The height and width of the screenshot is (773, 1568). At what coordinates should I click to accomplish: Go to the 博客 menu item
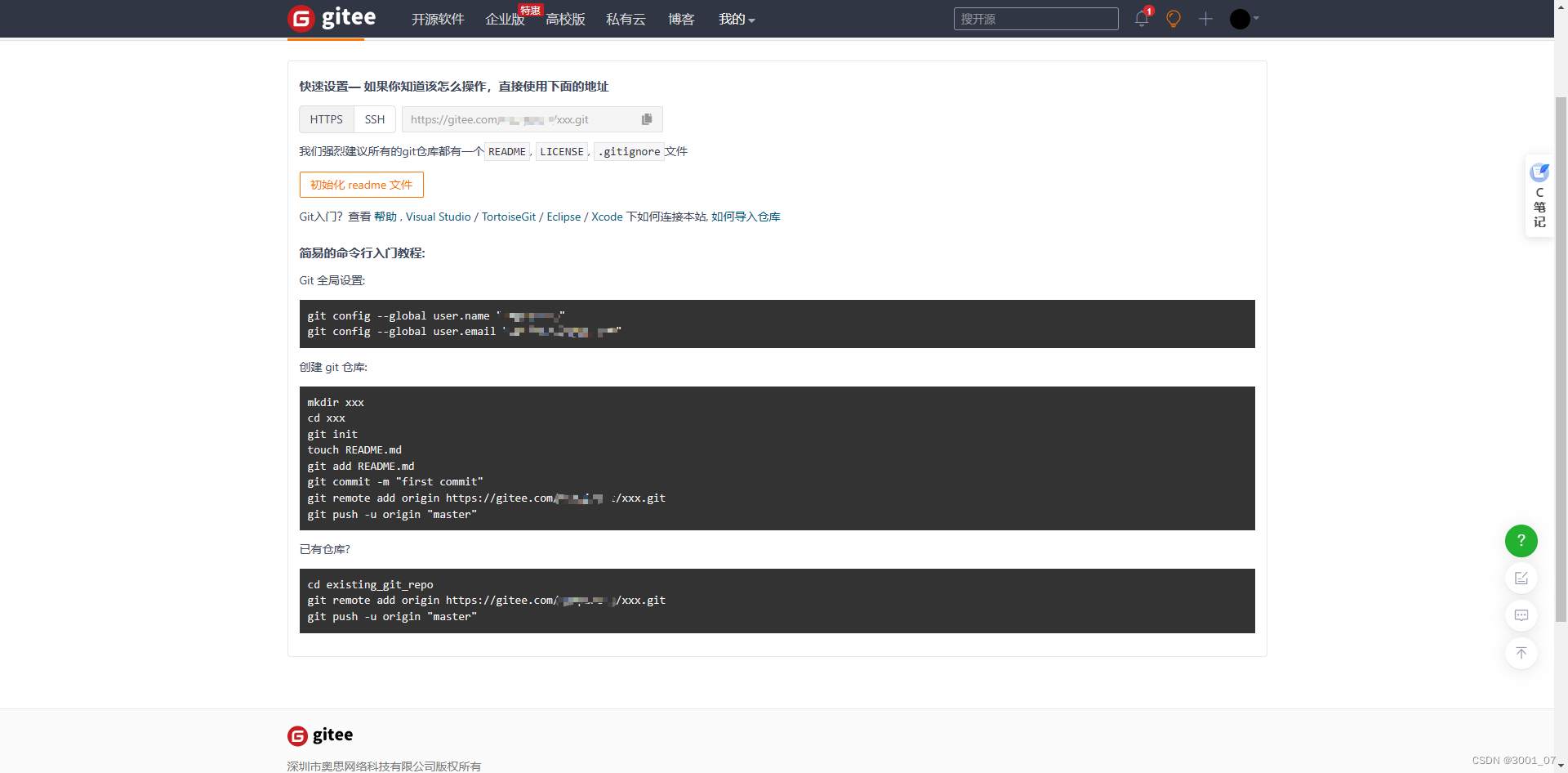coord(680,20)
